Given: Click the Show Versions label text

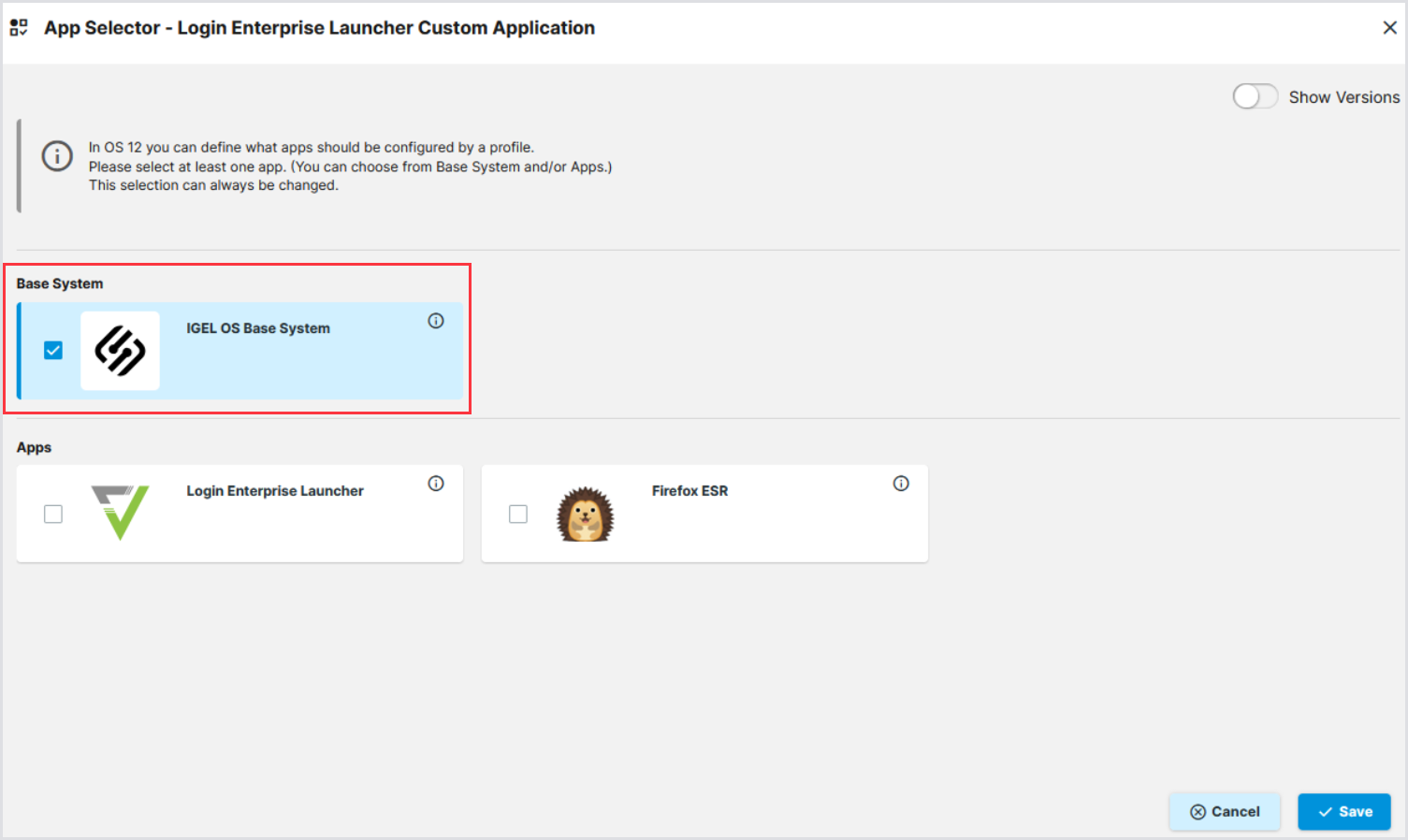Looking at the screenshot, I should click(x=1343, y=97).
